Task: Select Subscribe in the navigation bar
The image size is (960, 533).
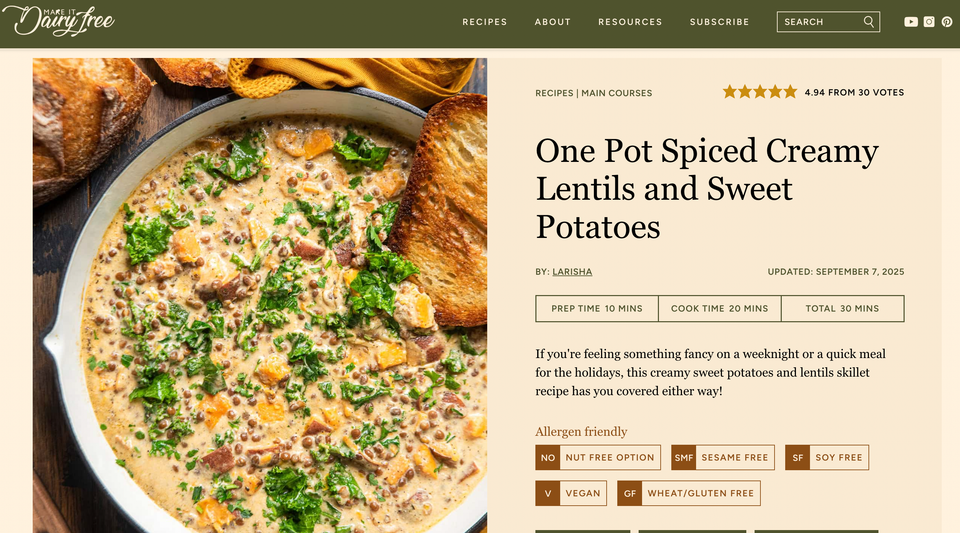Action: (x=719, y=22)
